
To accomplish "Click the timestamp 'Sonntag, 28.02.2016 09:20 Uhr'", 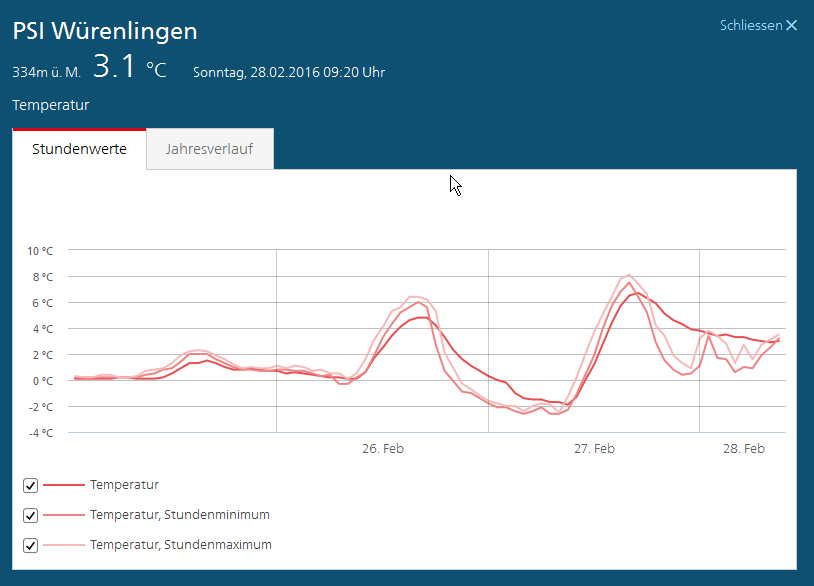I will 289,72.
